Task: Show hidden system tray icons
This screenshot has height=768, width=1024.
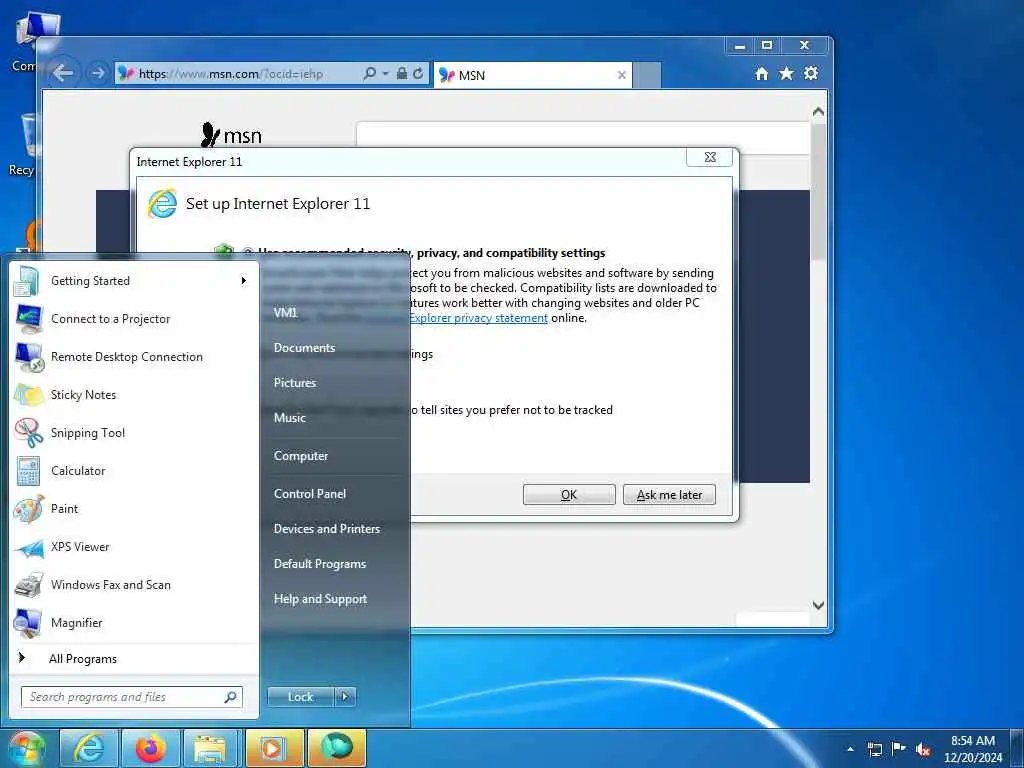Action: tap(850, 749)
